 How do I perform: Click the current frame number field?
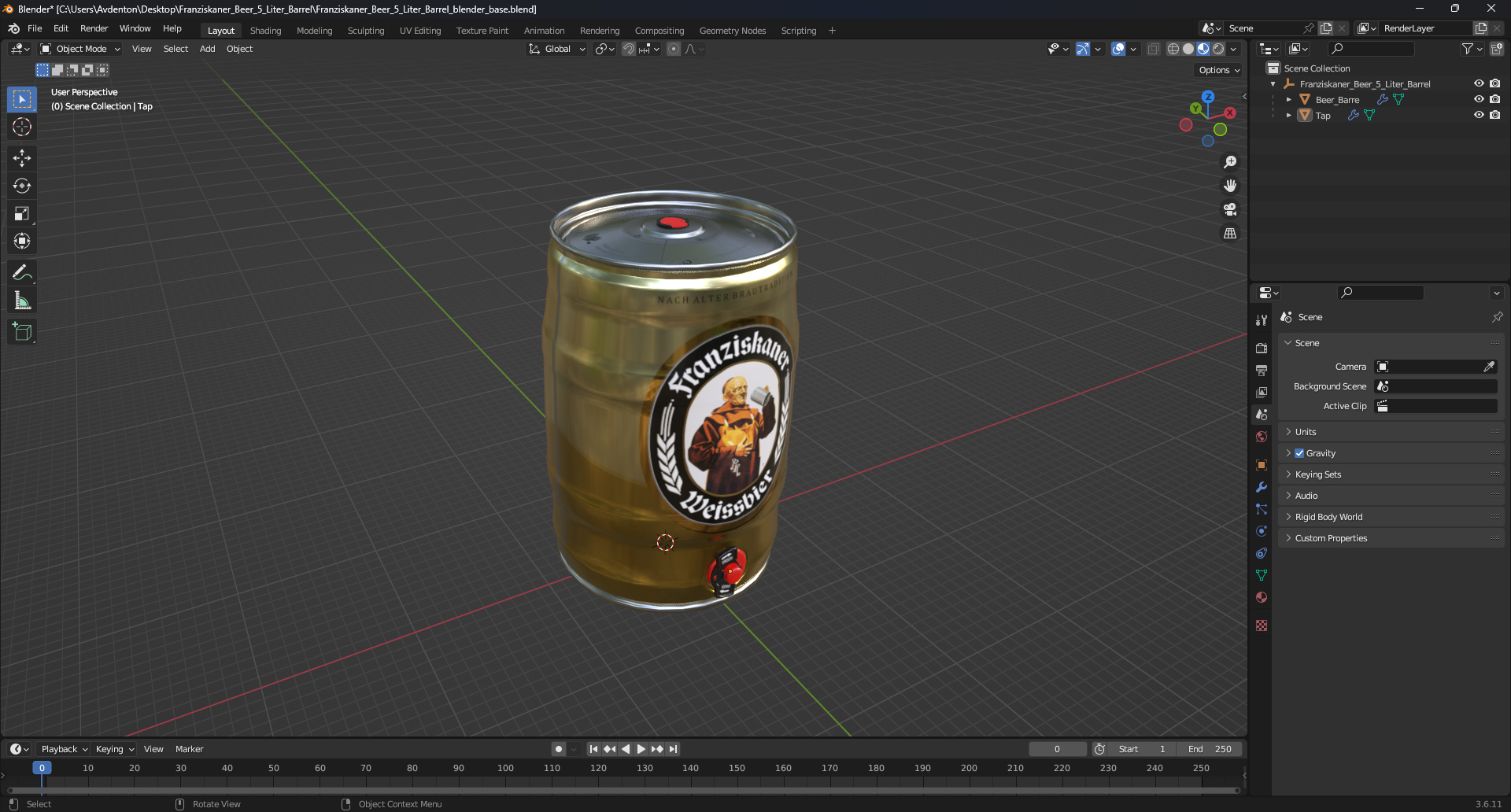tap(1058, 749)
